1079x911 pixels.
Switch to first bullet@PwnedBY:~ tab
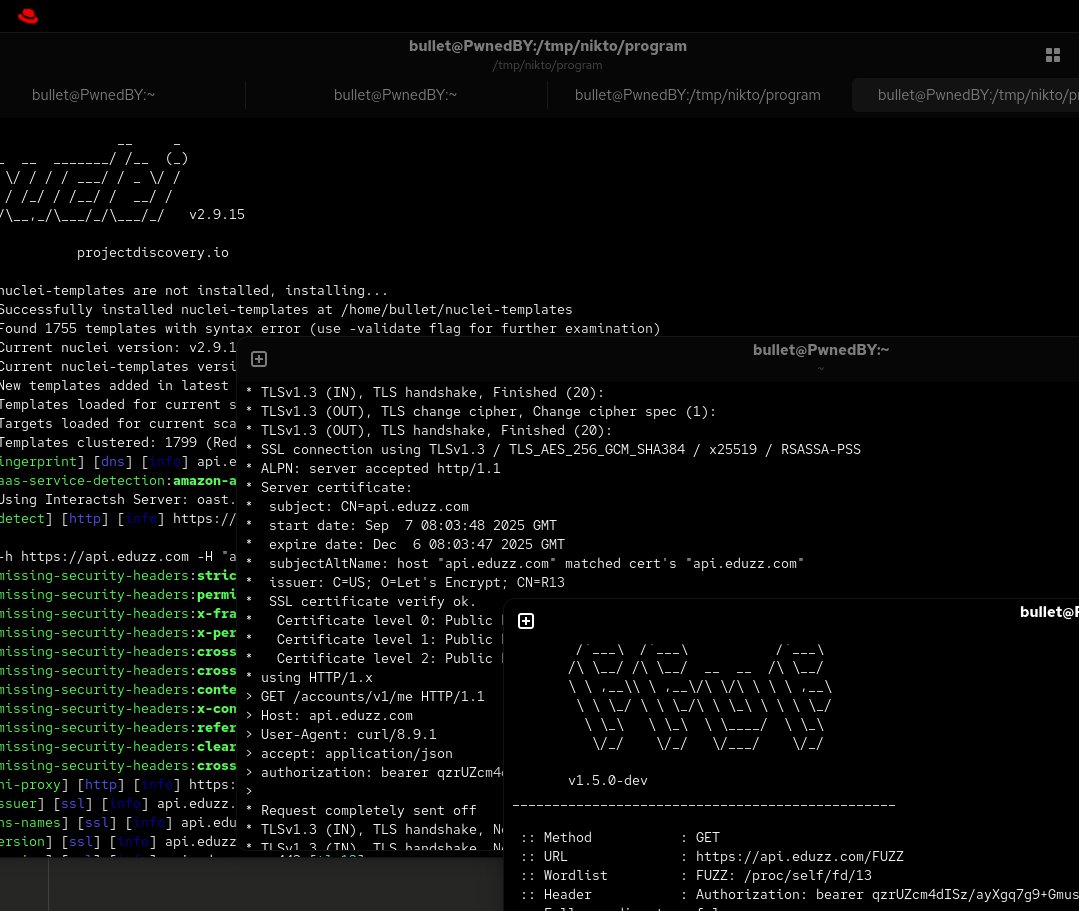94,95
